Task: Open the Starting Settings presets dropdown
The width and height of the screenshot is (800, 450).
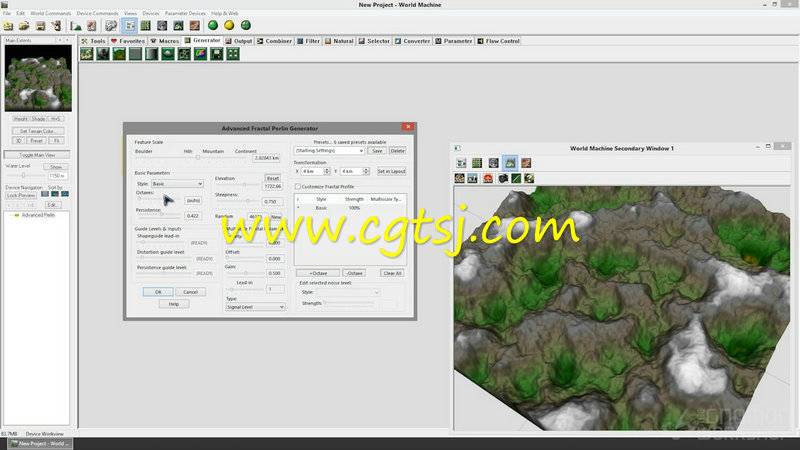Action: click(329, 151)
